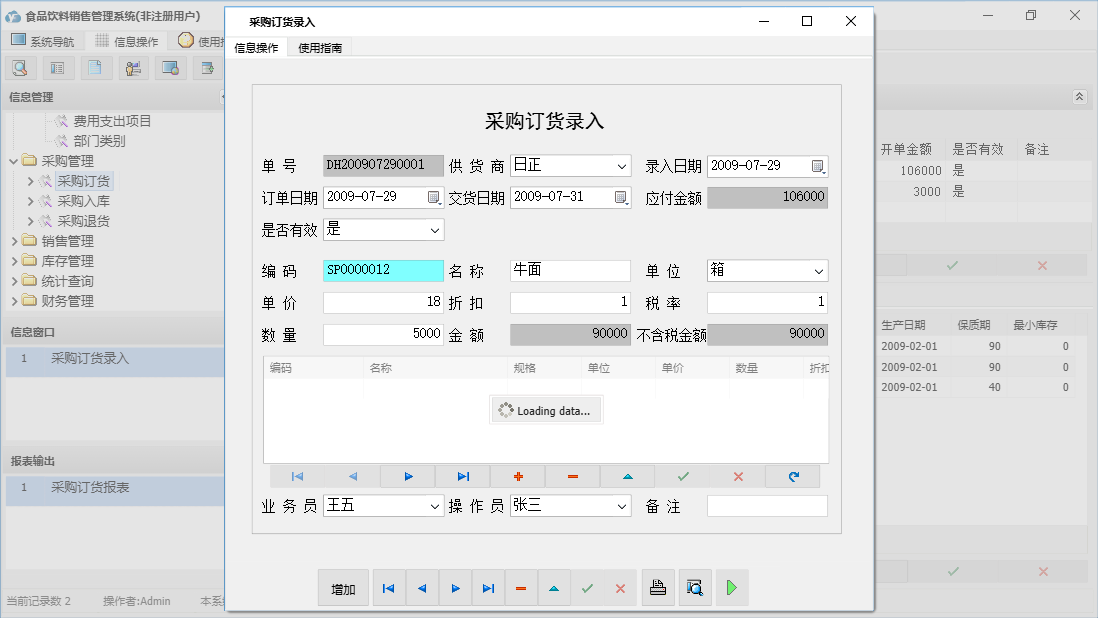Switch to the 系统导航 tab
Screen dimensions: 1098x618
[x=53, y=42]
